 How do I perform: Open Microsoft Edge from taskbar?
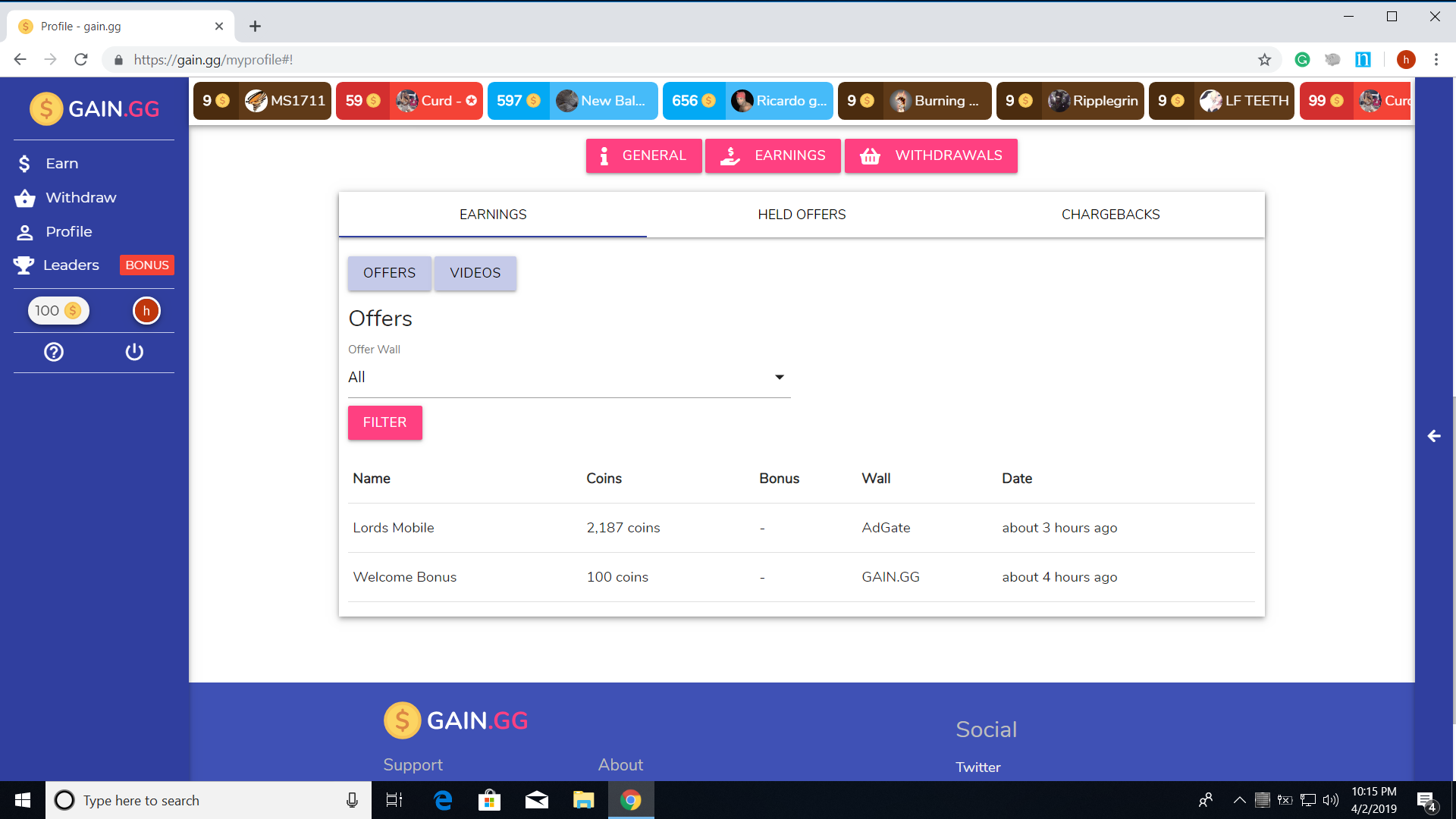click(443, 800)
